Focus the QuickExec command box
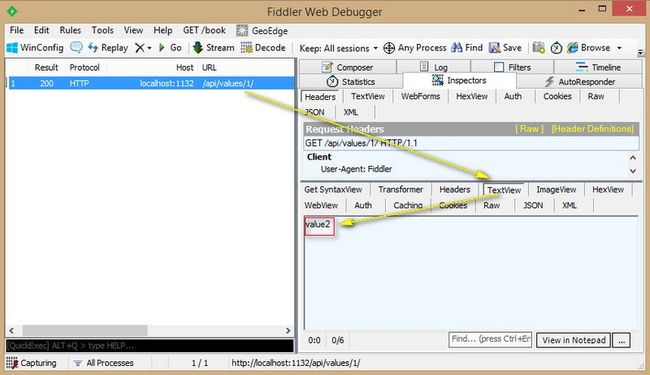The width and height of the screenshot is (650, 375). tap(150, 346)
